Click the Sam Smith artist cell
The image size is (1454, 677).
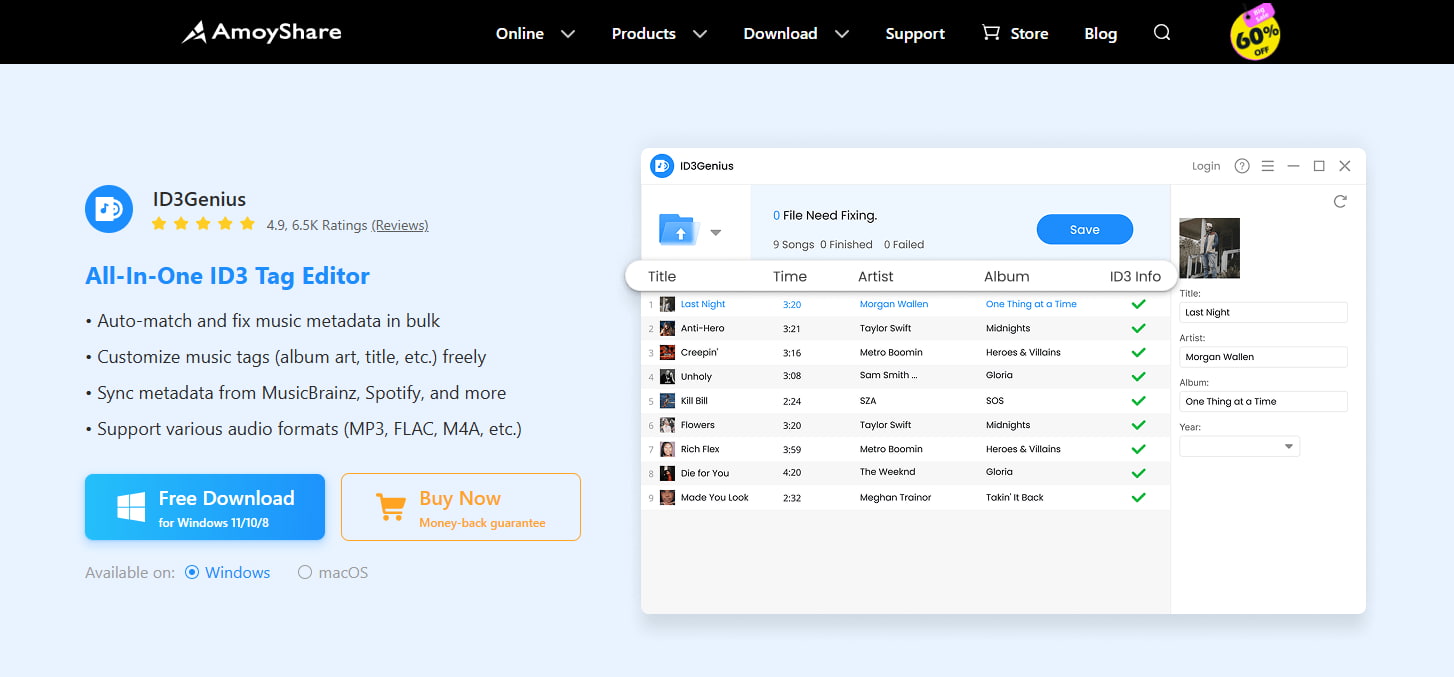pos(888,376)
